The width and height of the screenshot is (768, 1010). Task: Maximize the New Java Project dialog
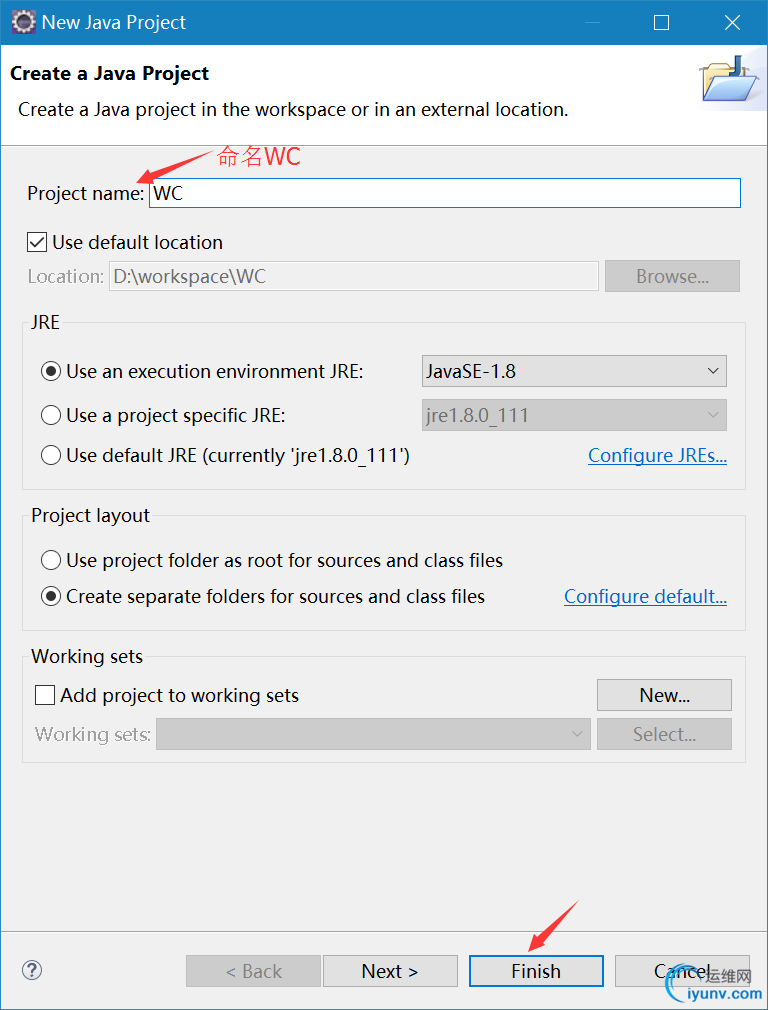(x=661, y=22)
